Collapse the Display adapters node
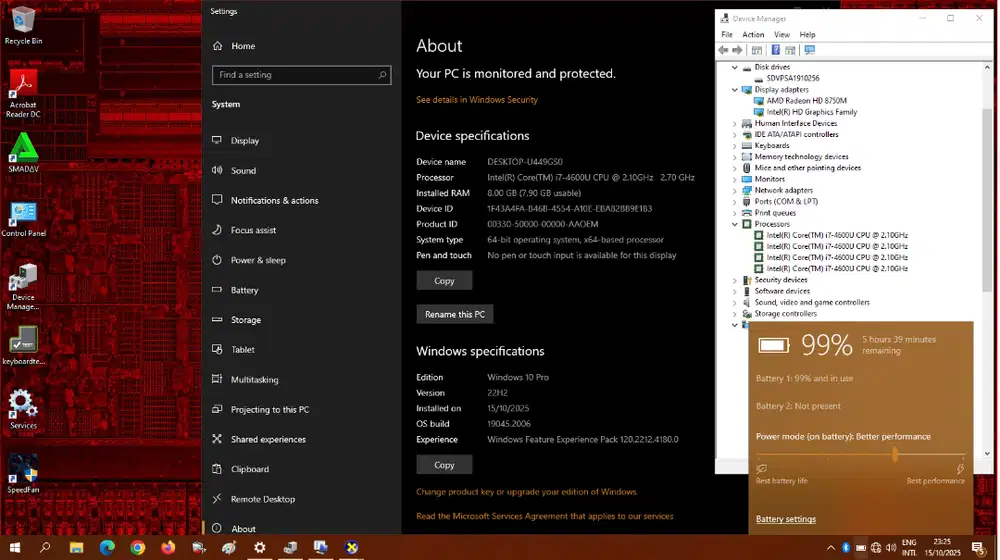Viewport: 1000px width, 560px height. point(735,90)
